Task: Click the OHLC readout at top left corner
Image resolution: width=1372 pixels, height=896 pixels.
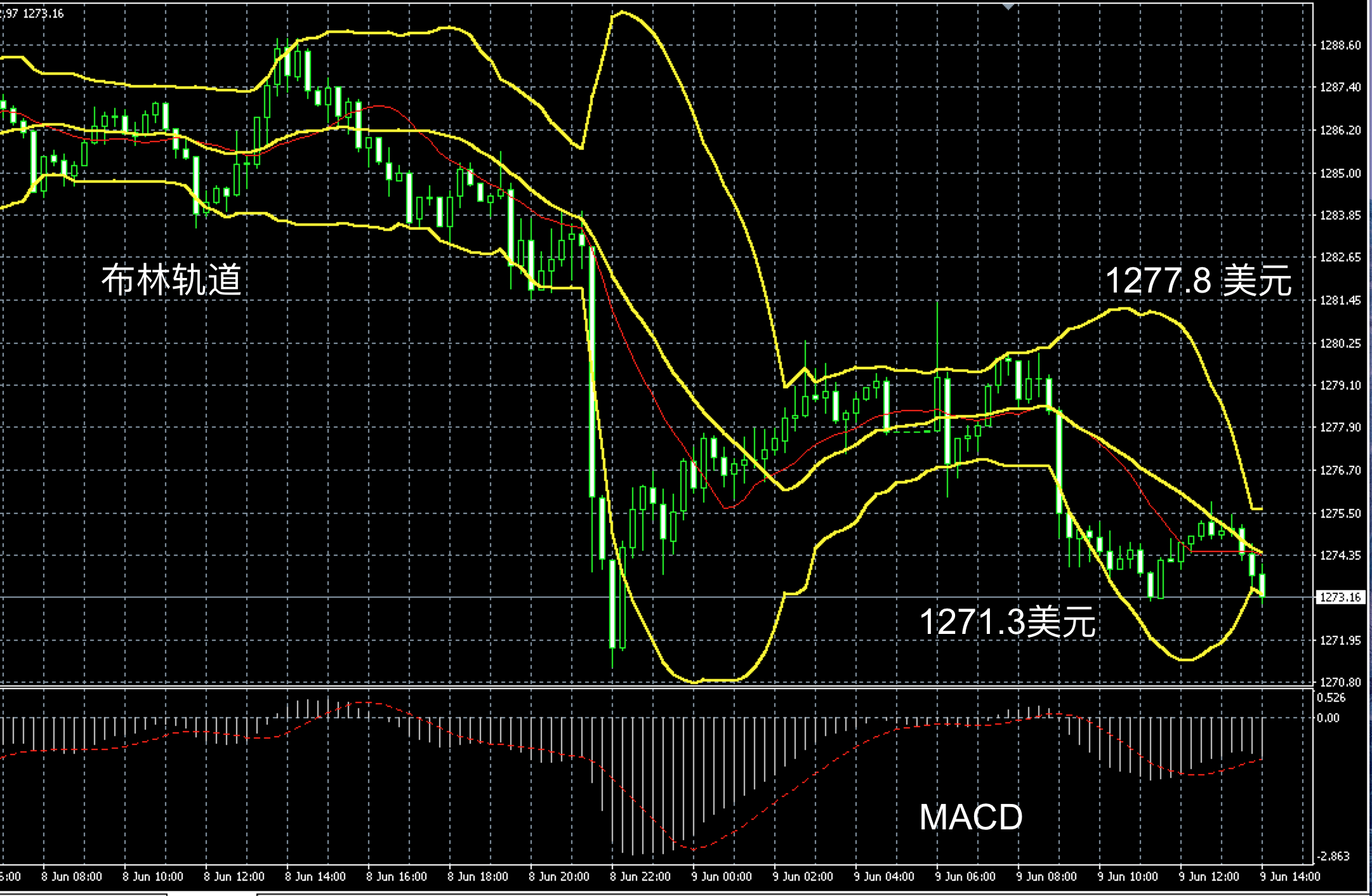Action: 33,13
